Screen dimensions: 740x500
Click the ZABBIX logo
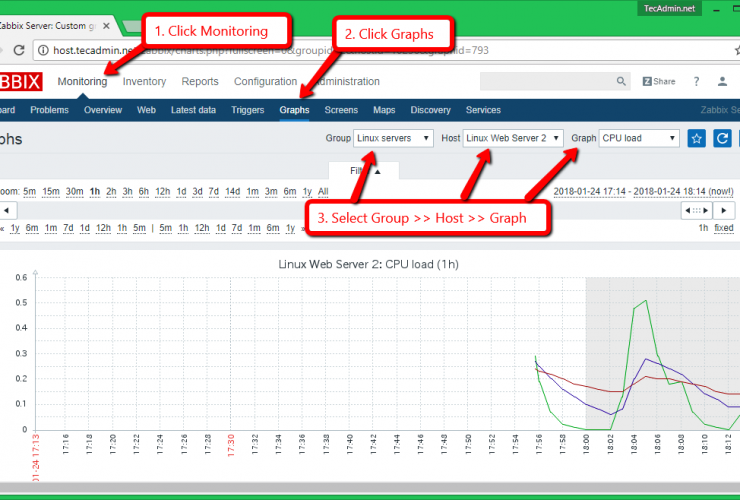pyautogui.click(x=20, y=82)
